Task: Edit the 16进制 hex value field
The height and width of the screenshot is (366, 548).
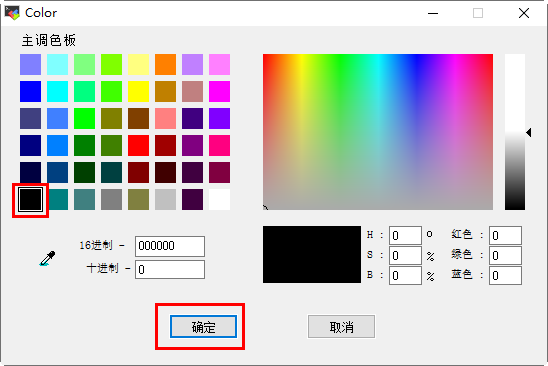Action: [170, 246]
